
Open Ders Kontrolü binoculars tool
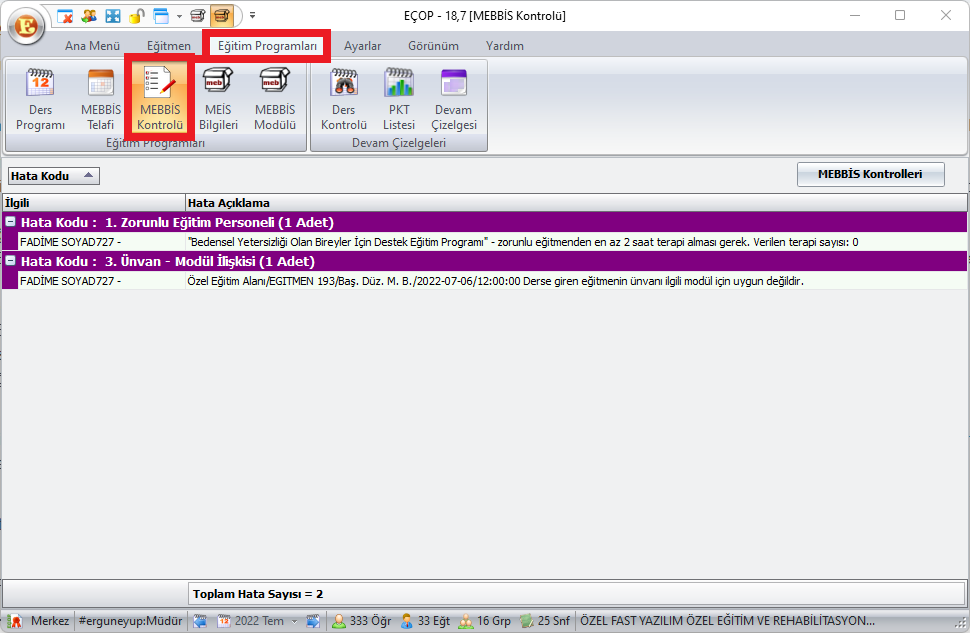344,99
